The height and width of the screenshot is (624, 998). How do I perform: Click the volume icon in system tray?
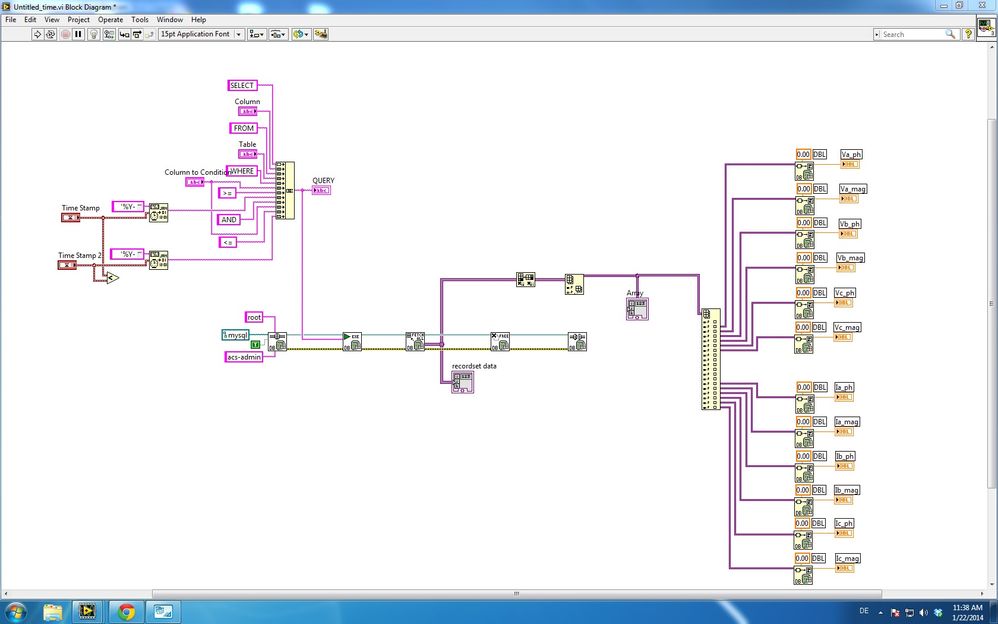point(924,612)
